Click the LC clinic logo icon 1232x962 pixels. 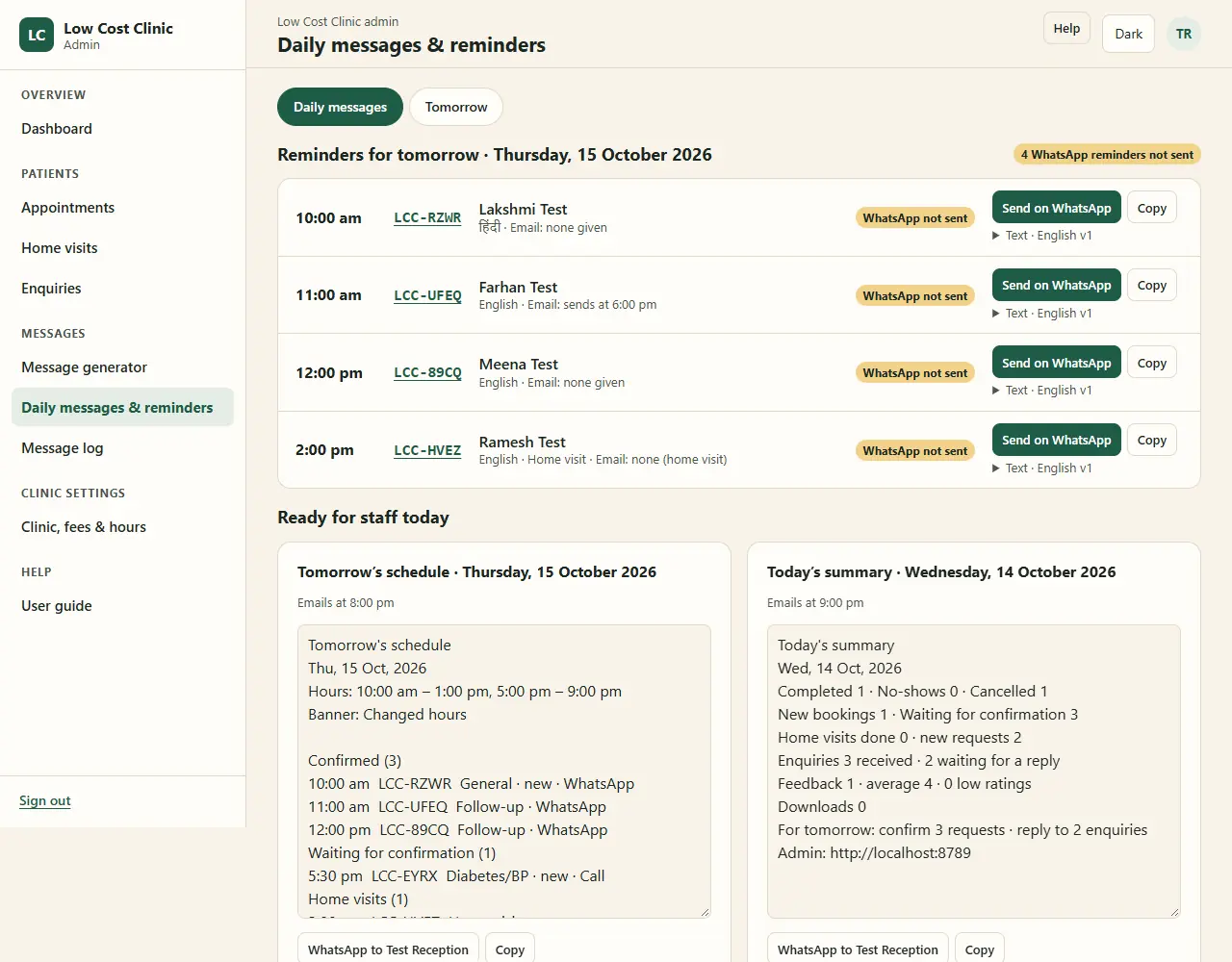37,35
